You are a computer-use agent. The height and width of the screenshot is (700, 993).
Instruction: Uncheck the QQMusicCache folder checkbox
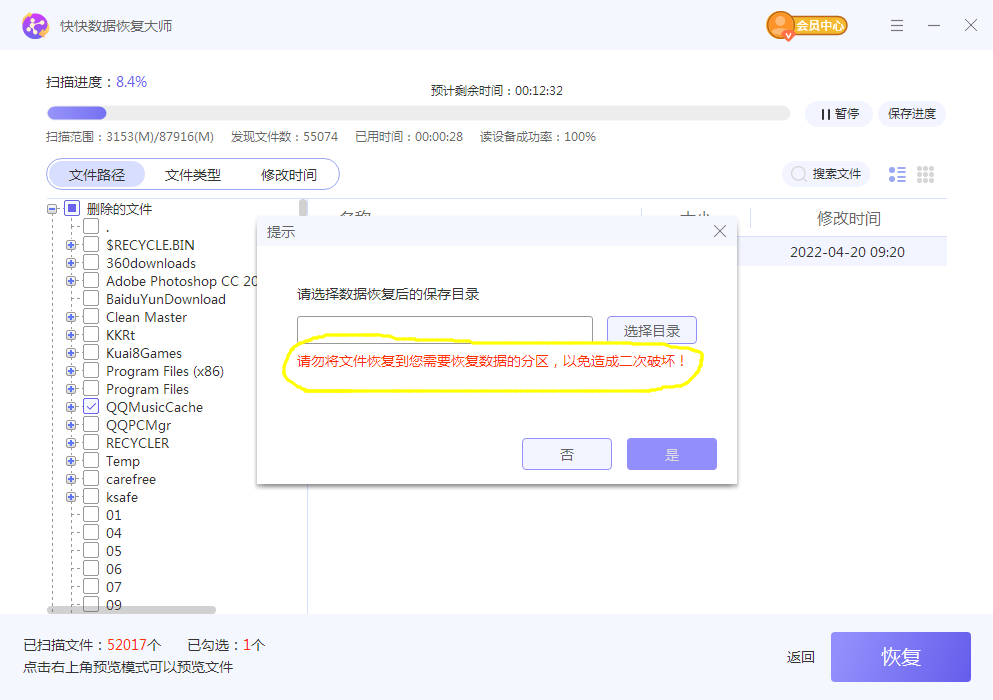[x=91, y=407]
